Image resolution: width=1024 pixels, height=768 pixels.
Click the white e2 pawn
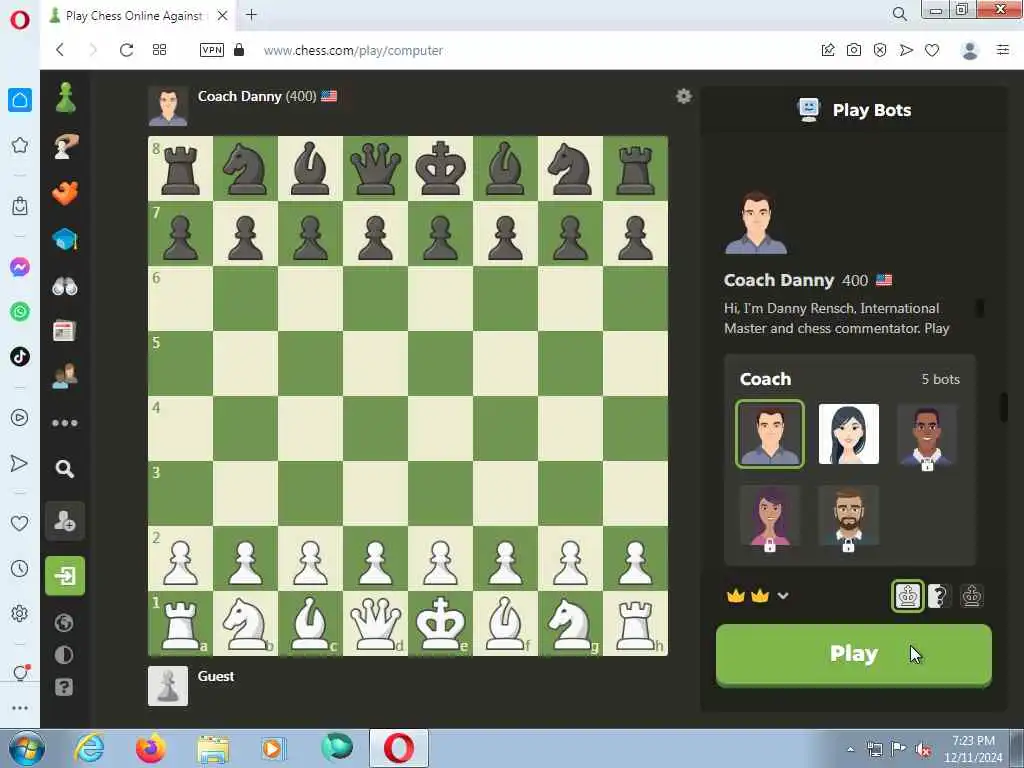(x=440, y=559)
